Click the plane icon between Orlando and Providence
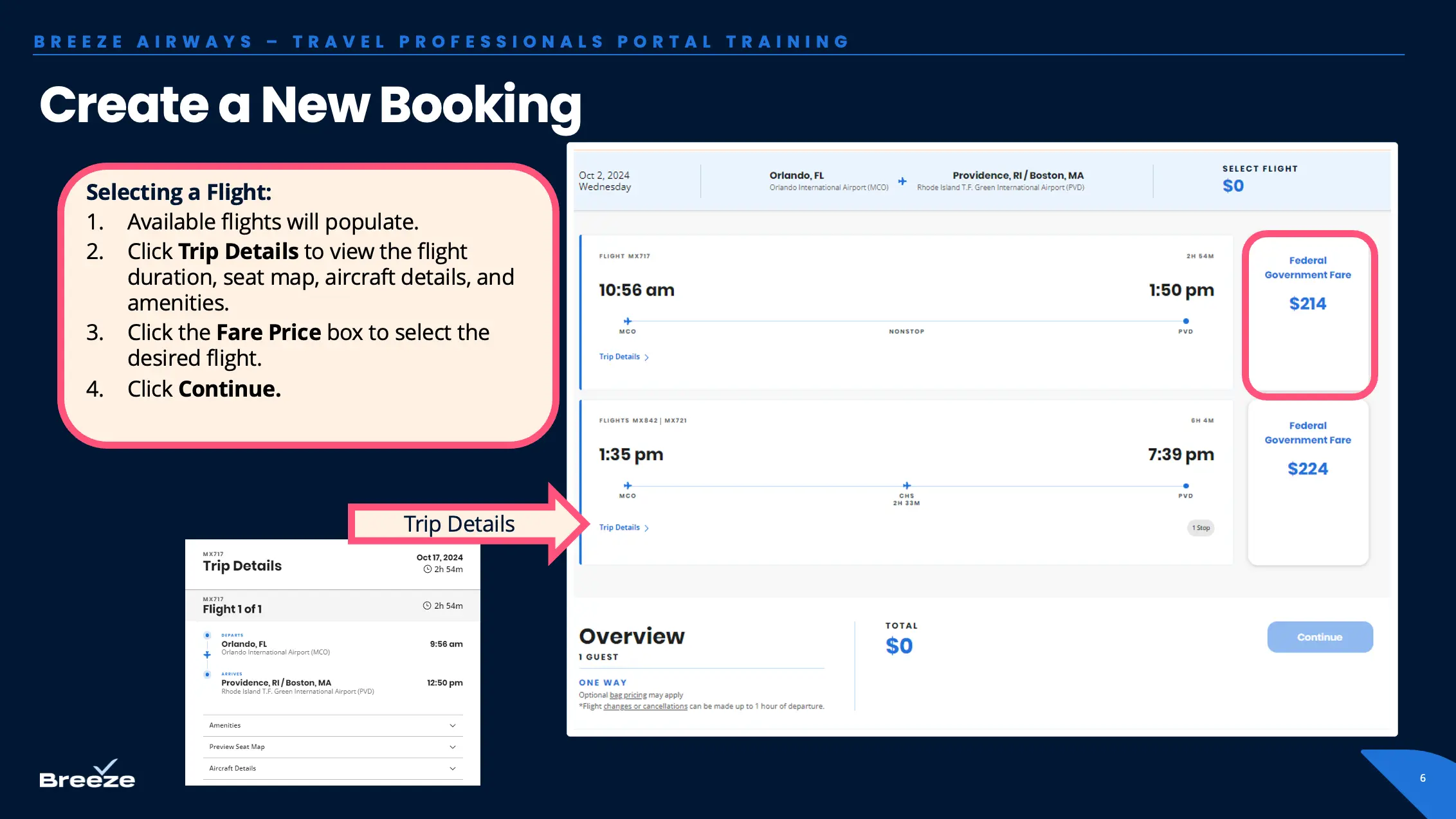 tap(902, 181)
